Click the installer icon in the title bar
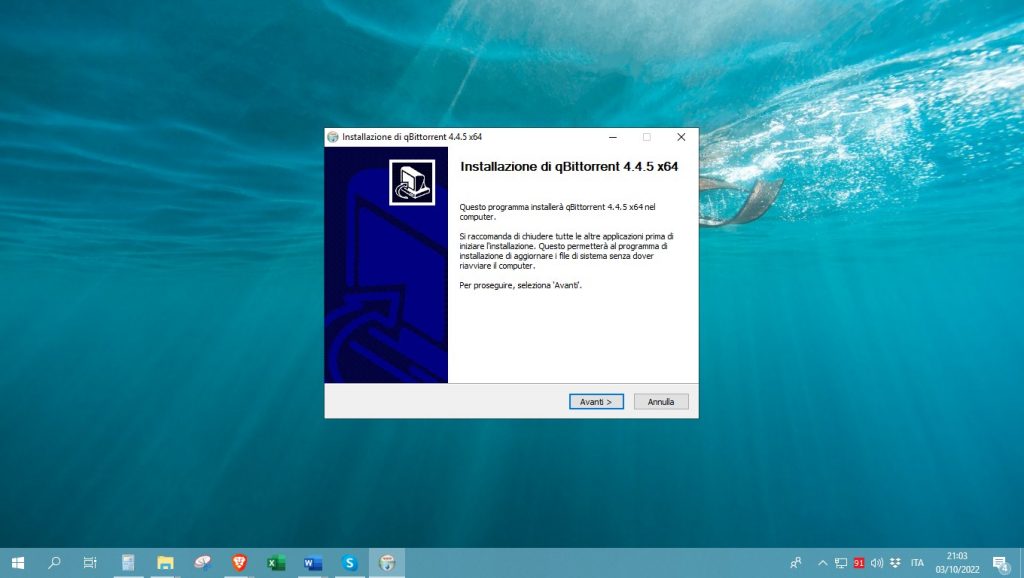This screenshot has height=578, width=1024. point(333,137)
